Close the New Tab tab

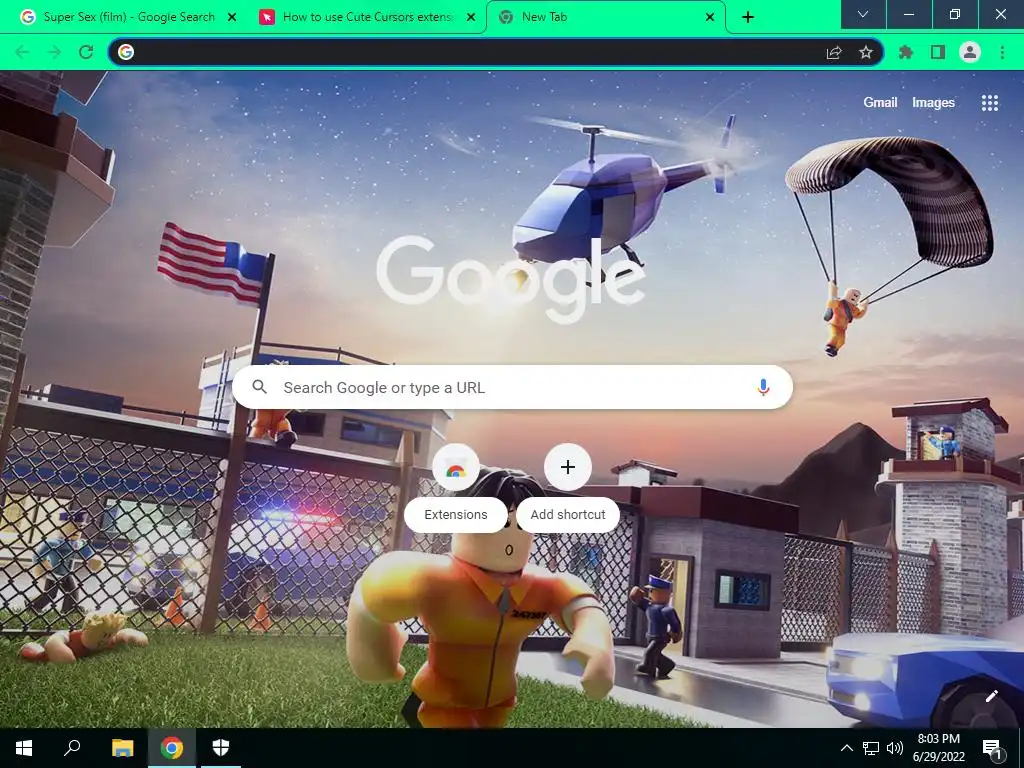pos(710,18)
